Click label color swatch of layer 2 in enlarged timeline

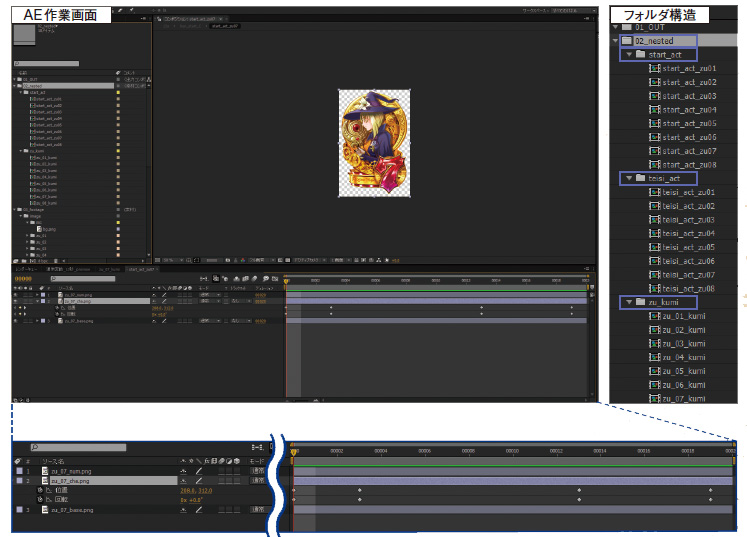[x=20, y=480]
